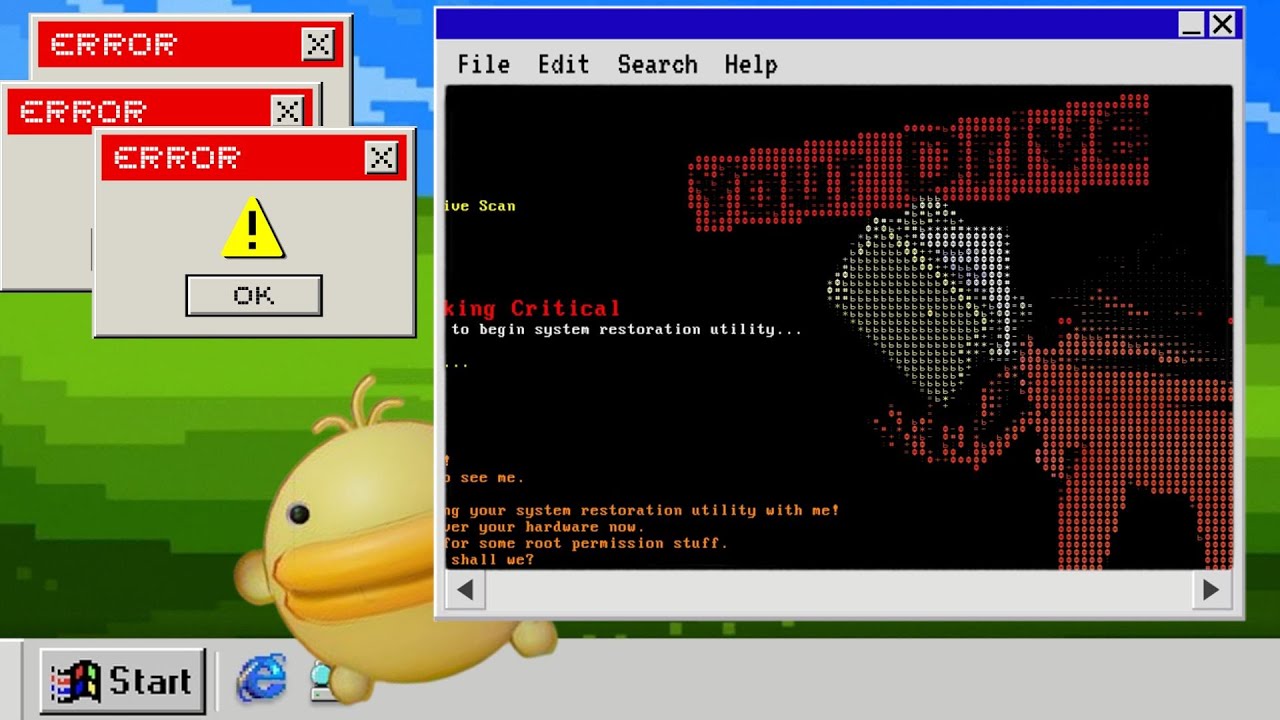Click the ASCII-art red banner text
This screenshot has width=1280, height=720.
[x=918, y=165]
